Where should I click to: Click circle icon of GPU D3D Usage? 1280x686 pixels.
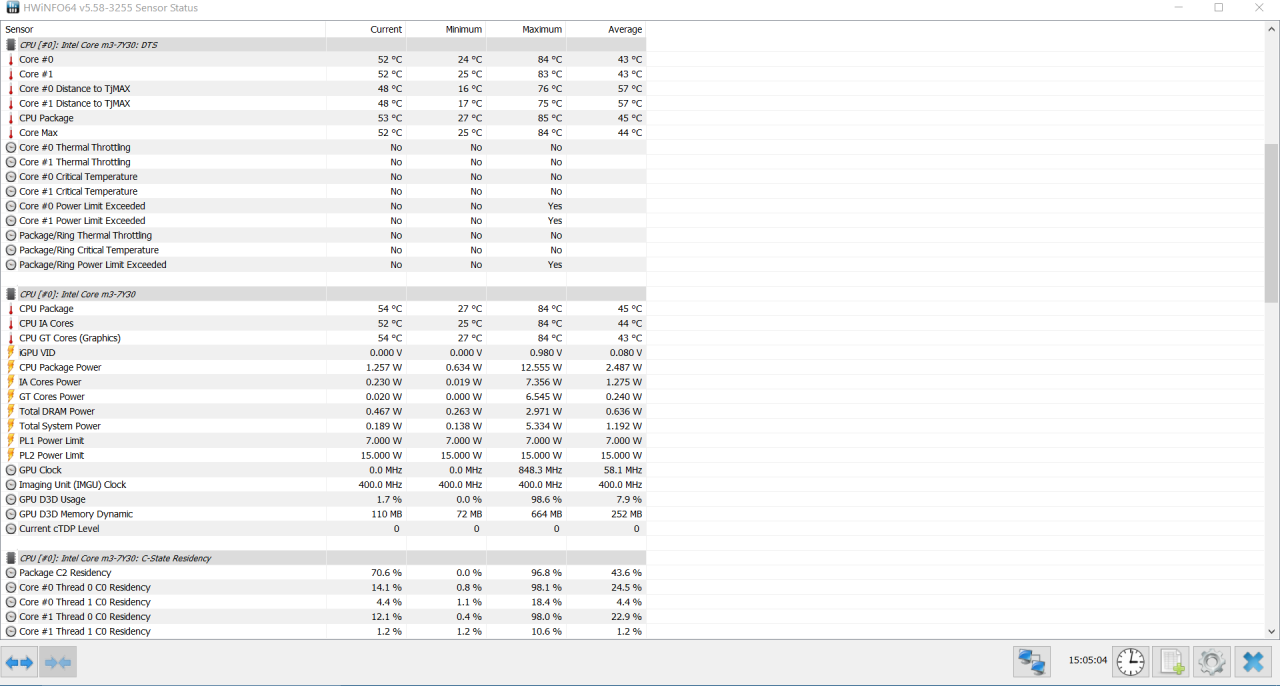point(11,499)
